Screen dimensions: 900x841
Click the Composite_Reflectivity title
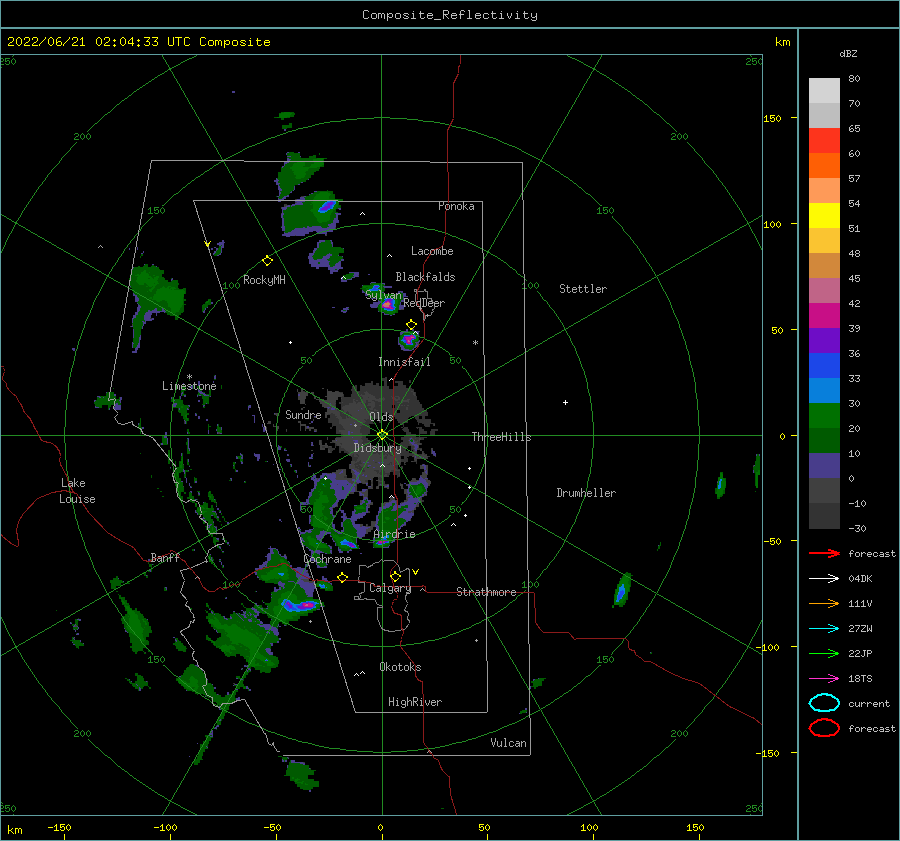(450, 15)
